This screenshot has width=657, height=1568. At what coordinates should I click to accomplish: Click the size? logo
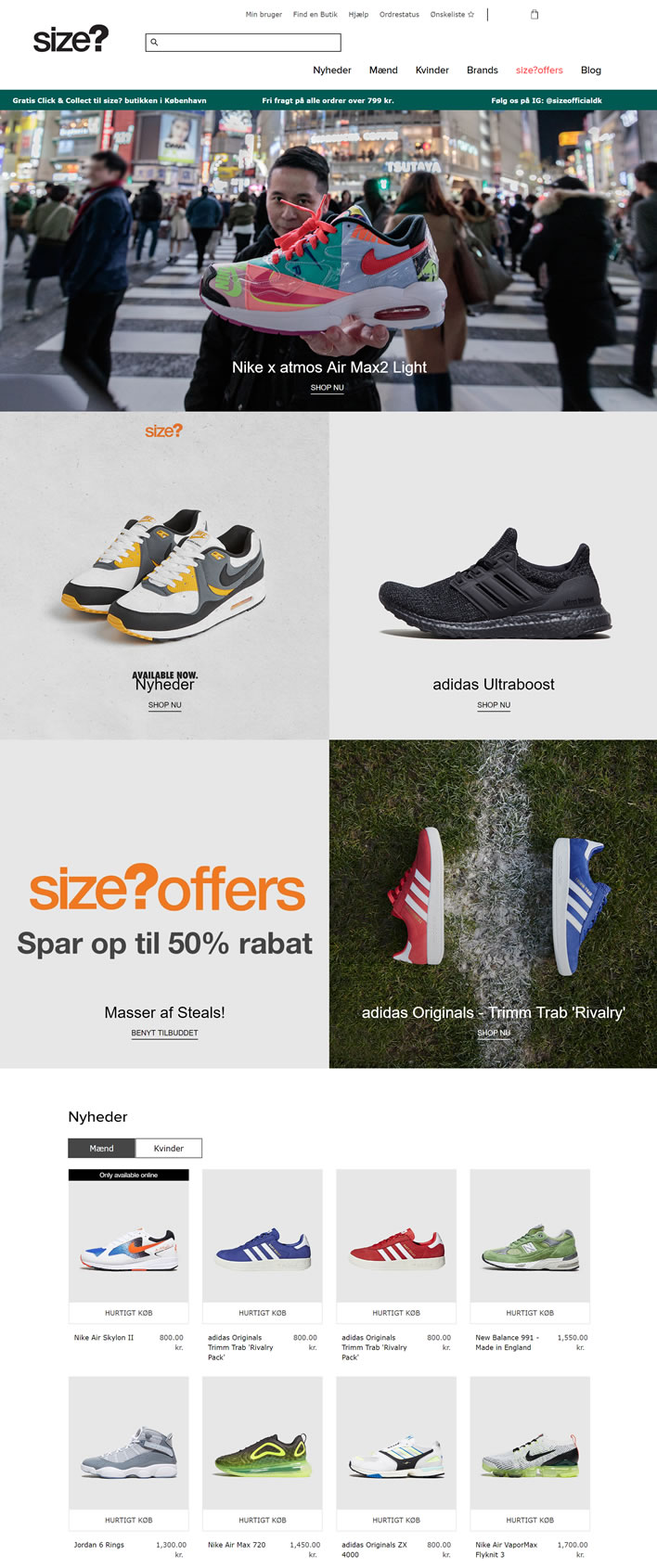click(x=71, y=39)
